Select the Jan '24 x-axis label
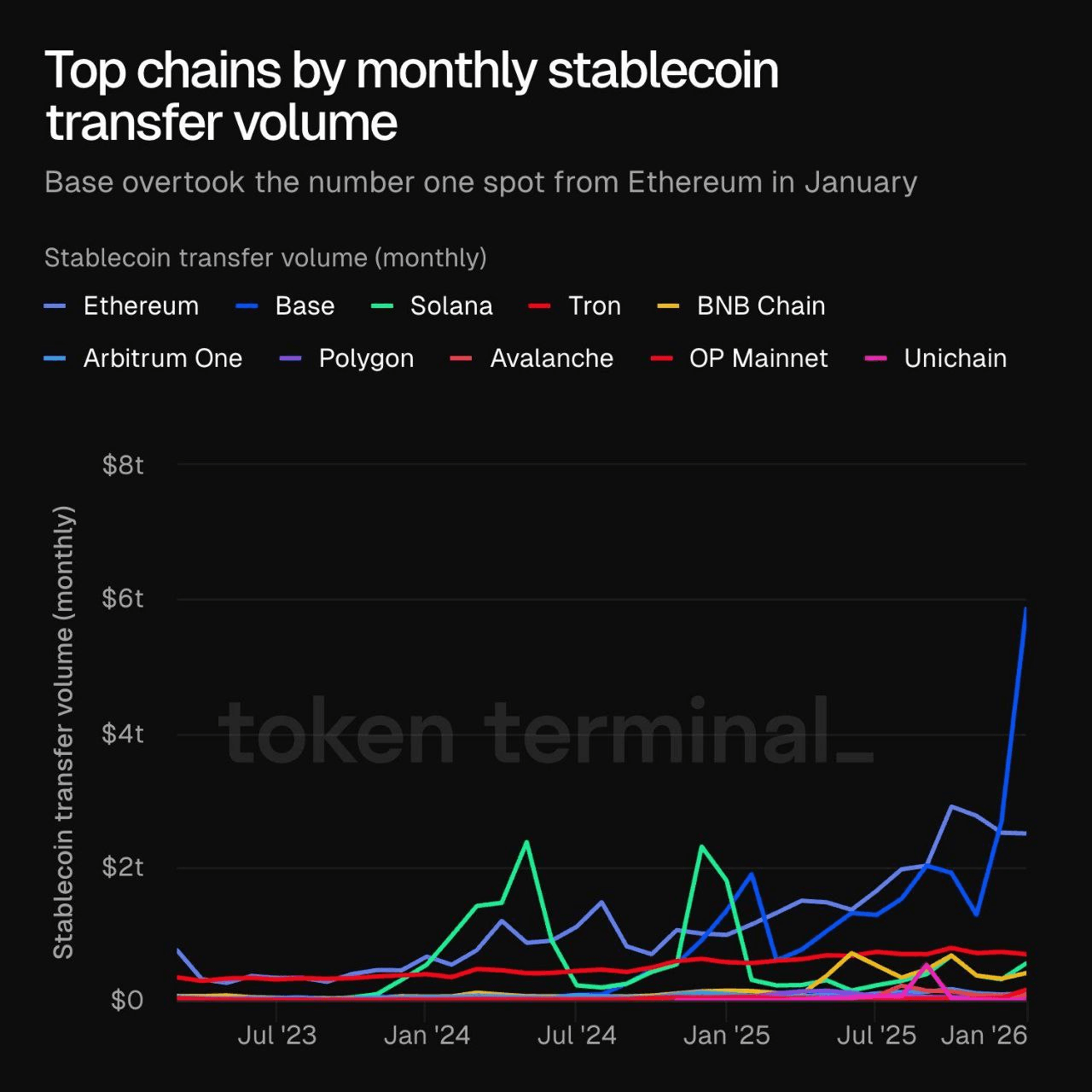Image resolution: width=1092 pixels, height=1092 pixels. [x=427, y=1036]
